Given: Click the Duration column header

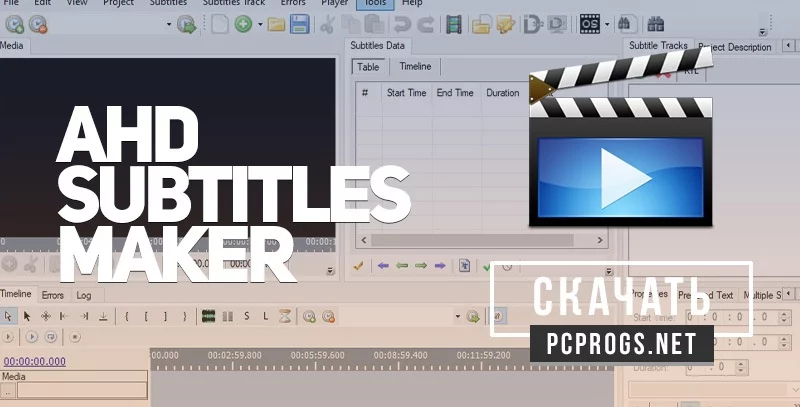Looking at the screenshot, I should (x=503, y=93).
